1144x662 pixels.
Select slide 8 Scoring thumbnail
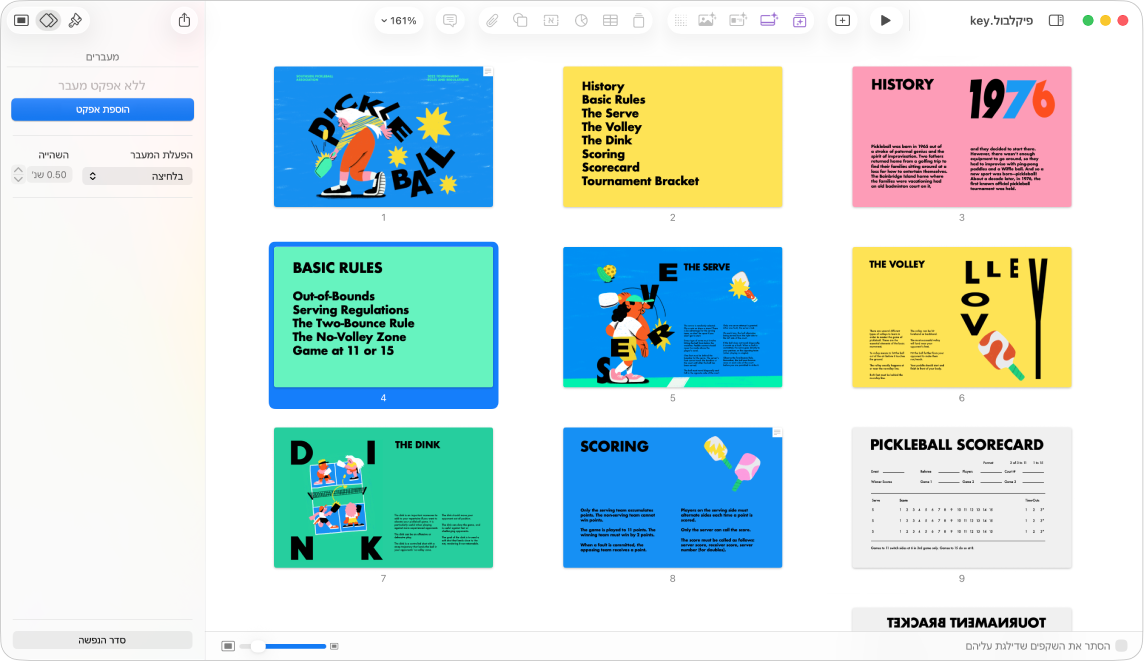pos(672,498)
